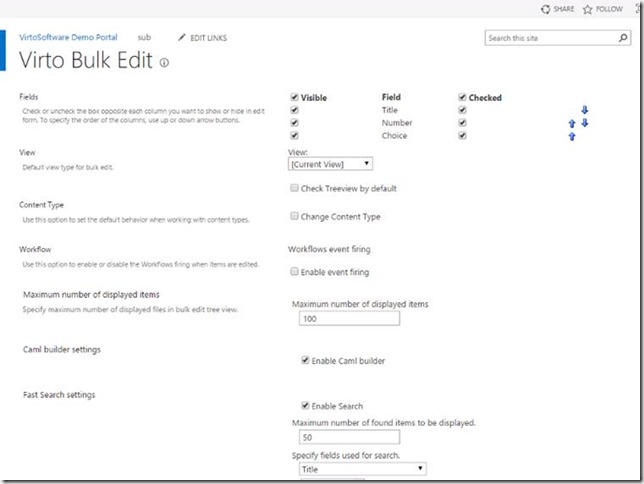Click the maximum displayed items field
The image size is (644, 484).
click(x=349, y=319)
